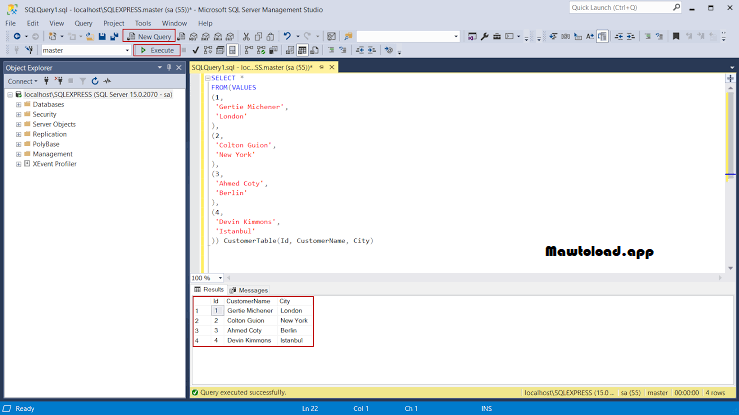Open the Toolbox icon
The width and height of the screenshot is (739, 415).
497,36
